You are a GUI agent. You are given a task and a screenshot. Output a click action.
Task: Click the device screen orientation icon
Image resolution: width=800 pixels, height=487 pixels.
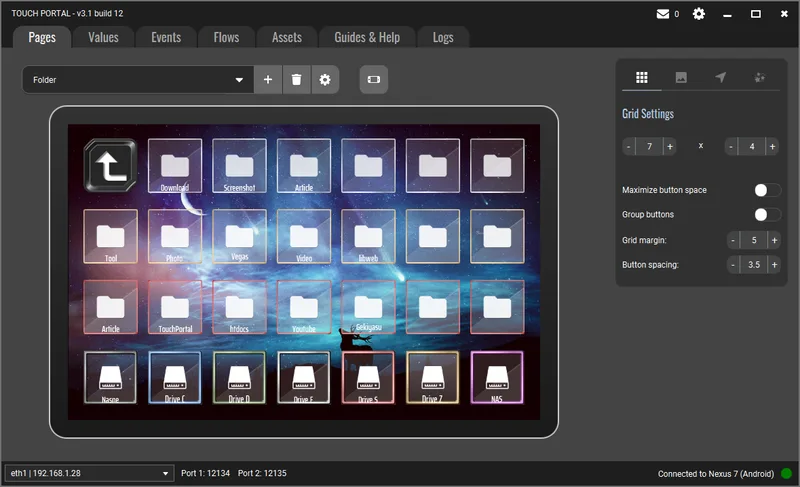coord(373,80)
